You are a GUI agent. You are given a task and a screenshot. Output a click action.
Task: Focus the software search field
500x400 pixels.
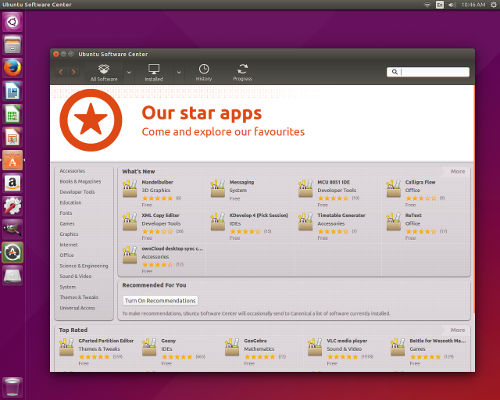point(428,72)
